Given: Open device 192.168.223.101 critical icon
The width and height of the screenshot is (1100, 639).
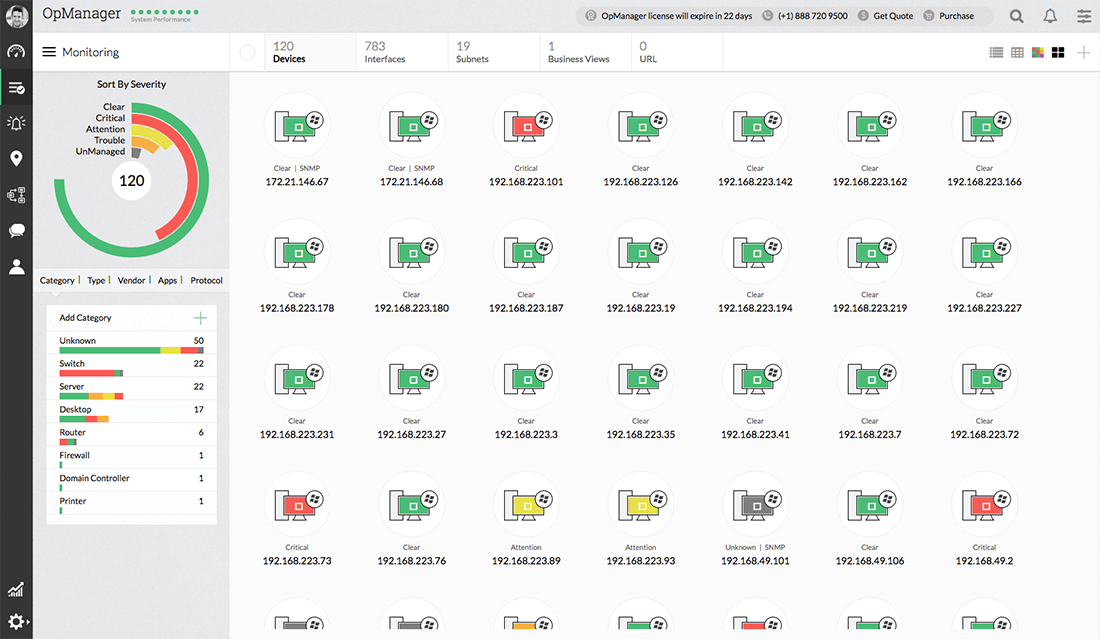Looking at the screenshot, I should tap(526, 125).
